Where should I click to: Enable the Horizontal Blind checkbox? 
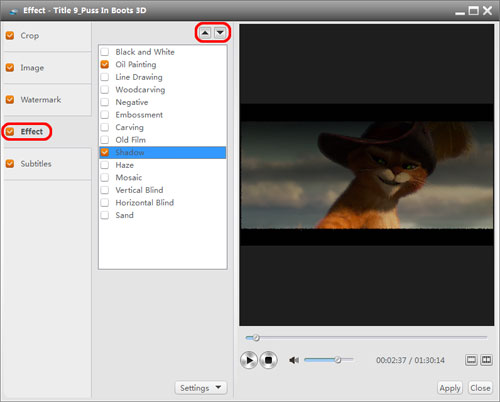pyautogui.click(x=105, y=202)
